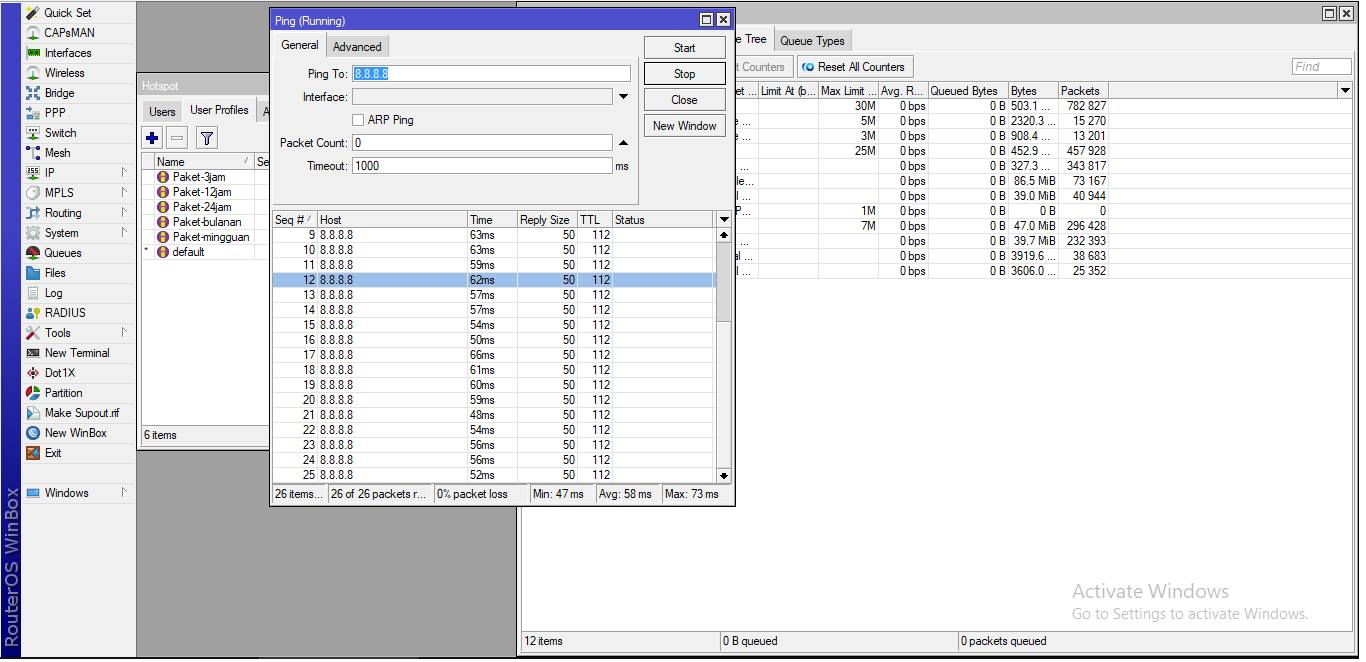This screenshot has height=662, width=1366.
Task: Expand Routing submenu arrow
Action: pyautogui.click(x=125, y=213)
